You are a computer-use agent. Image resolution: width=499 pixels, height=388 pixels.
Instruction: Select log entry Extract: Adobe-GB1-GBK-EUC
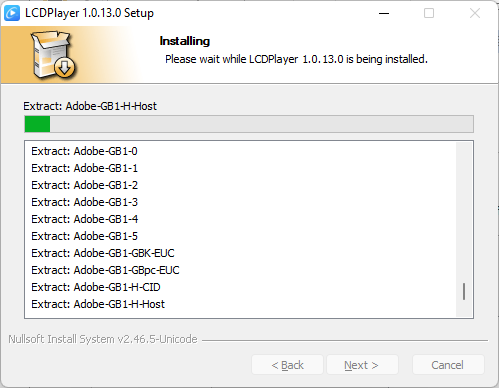103,253
